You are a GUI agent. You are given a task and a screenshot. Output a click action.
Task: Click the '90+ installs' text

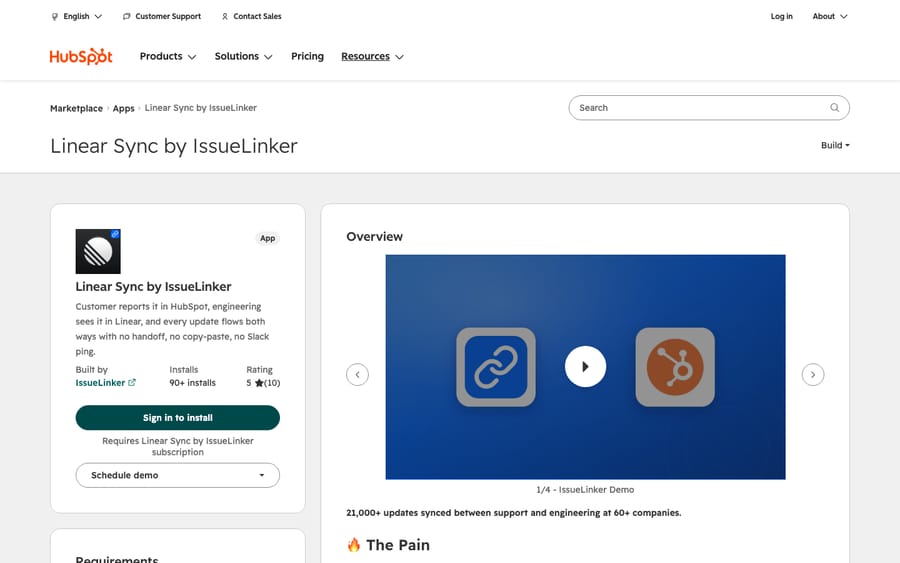click(x=192, y=383)
